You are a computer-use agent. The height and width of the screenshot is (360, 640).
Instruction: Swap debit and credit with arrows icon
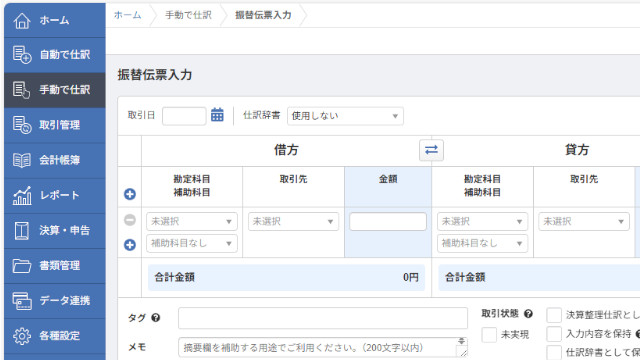tap(431, 150)
